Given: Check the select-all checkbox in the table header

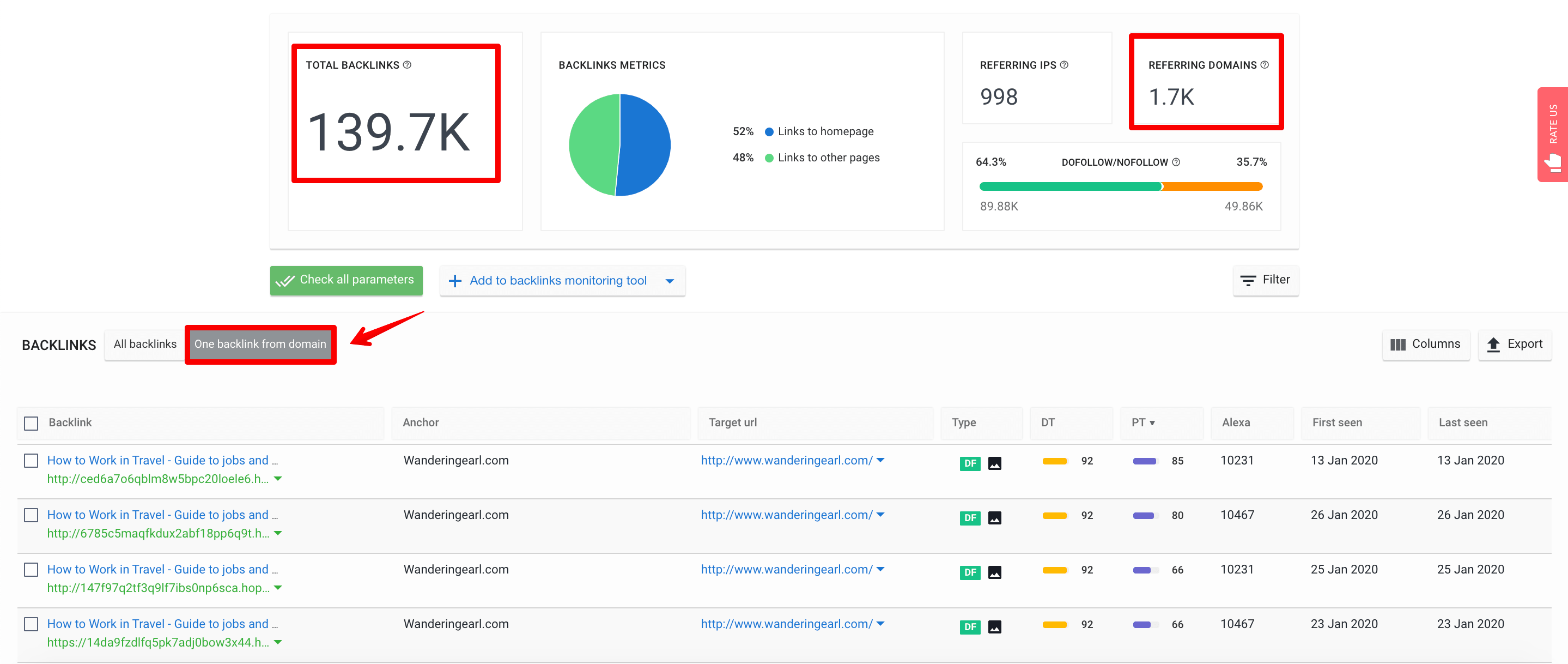Looking at the screenshot, I should click(31, 422).
